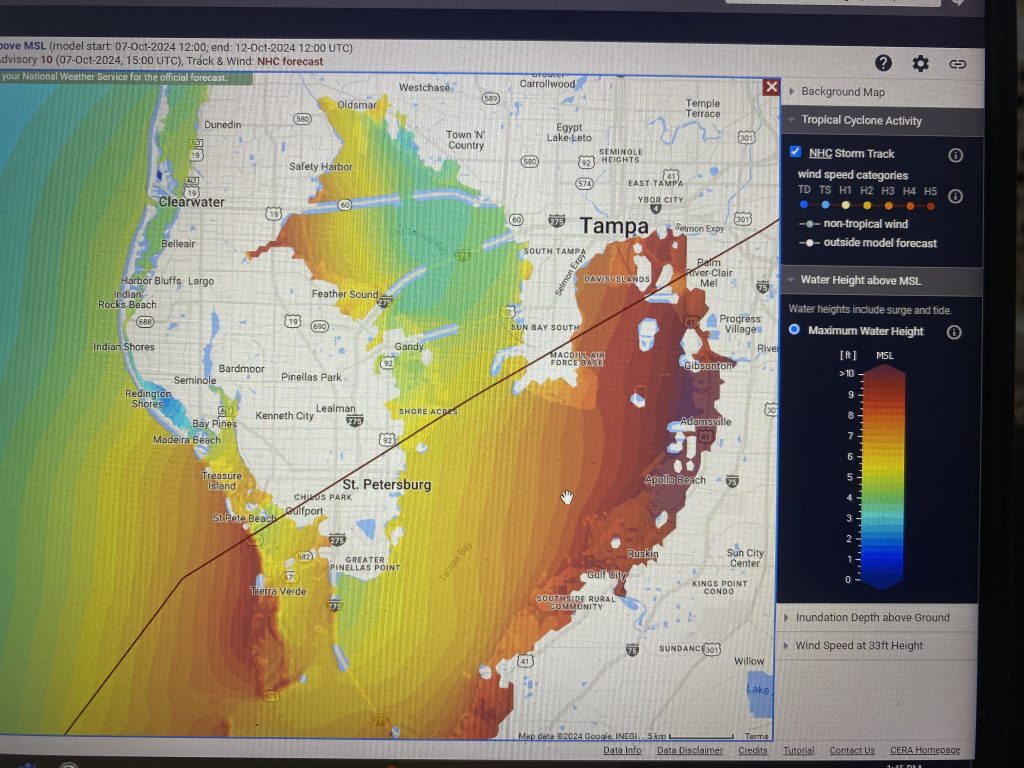
Task: Click the Pinellas Park label on map
Action: (x=311, y=377)
